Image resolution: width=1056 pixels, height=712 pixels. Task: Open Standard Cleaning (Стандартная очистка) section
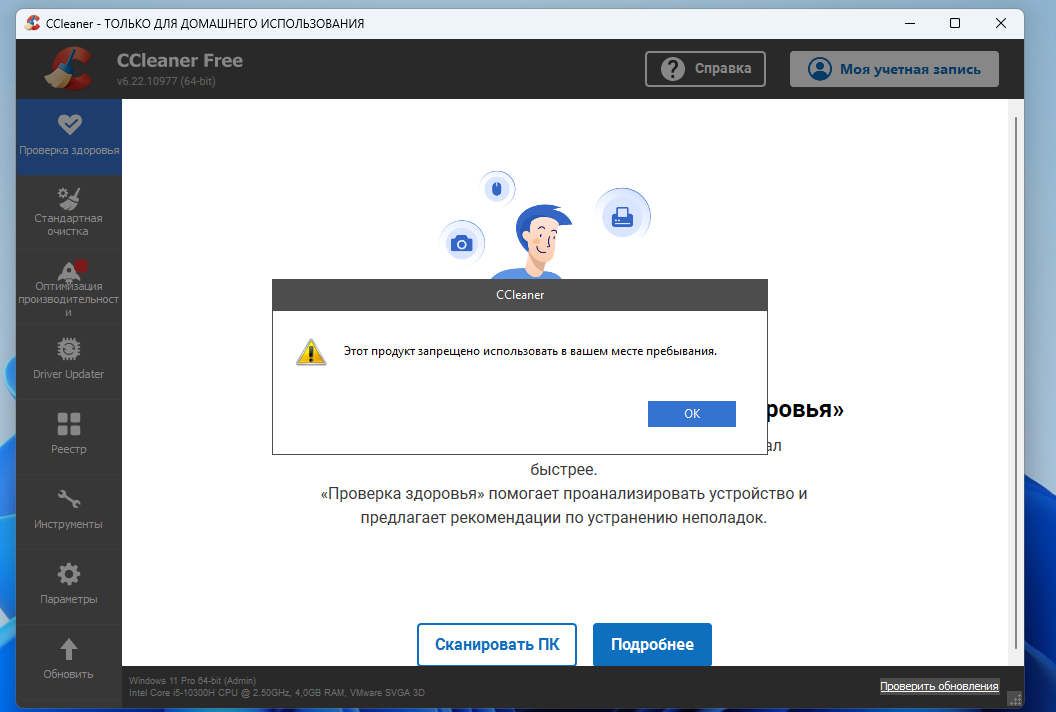[x=69, y=212]
